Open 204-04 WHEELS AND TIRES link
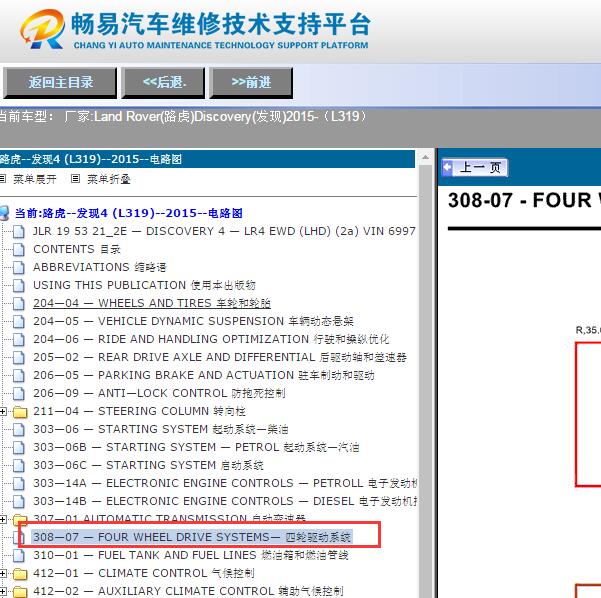The width and height of the screenshot is (601, 598). 152,303
